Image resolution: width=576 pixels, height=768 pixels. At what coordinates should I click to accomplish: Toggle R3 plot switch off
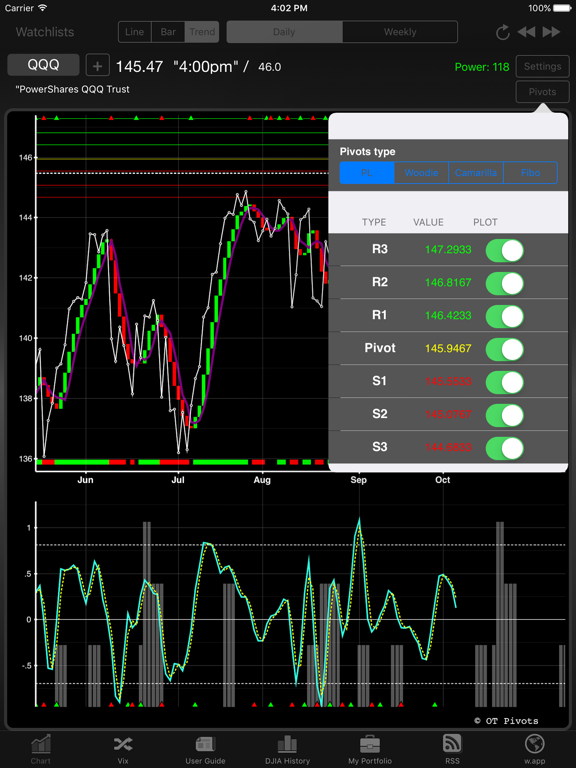pyautogui.click(x=504, y=251)
